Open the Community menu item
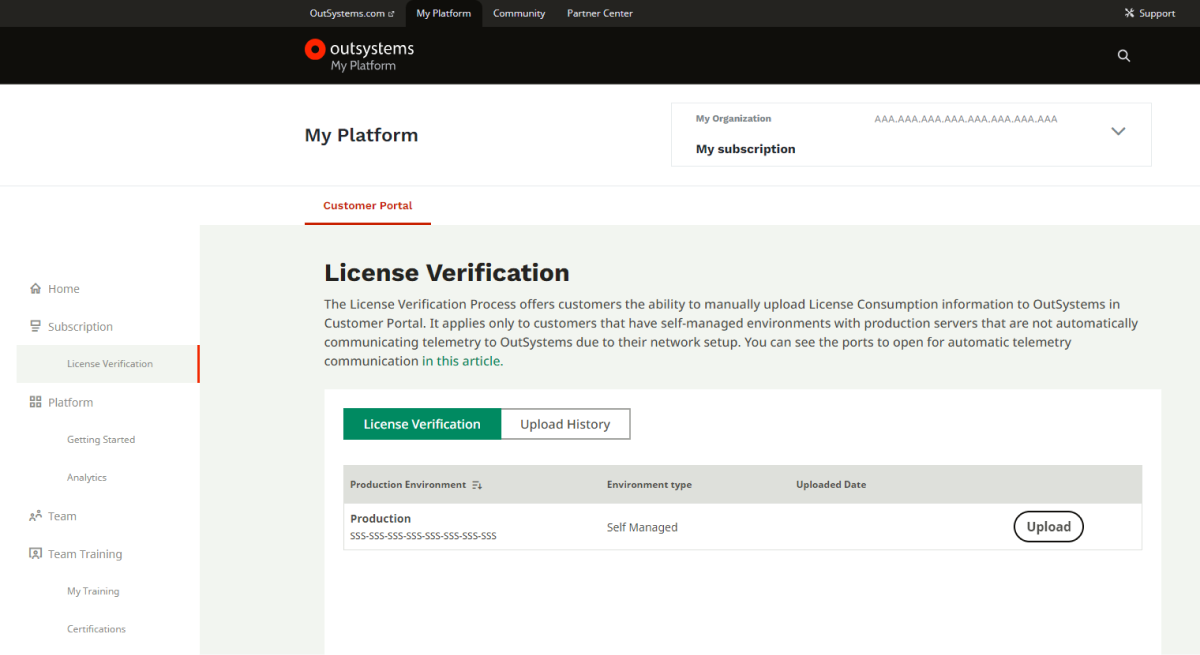Image resolution: width=1200 pixels, height=655 pixels. [x=518, y=13]
